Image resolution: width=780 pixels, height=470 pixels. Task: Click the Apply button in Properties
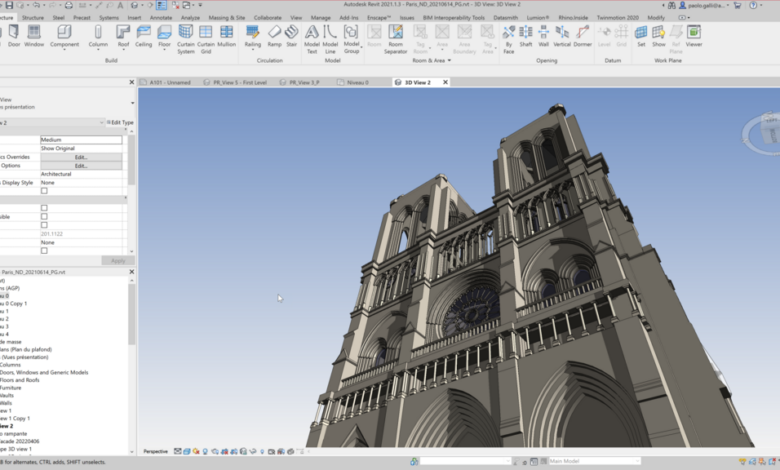pyautogui.click(x=117, y=260)
